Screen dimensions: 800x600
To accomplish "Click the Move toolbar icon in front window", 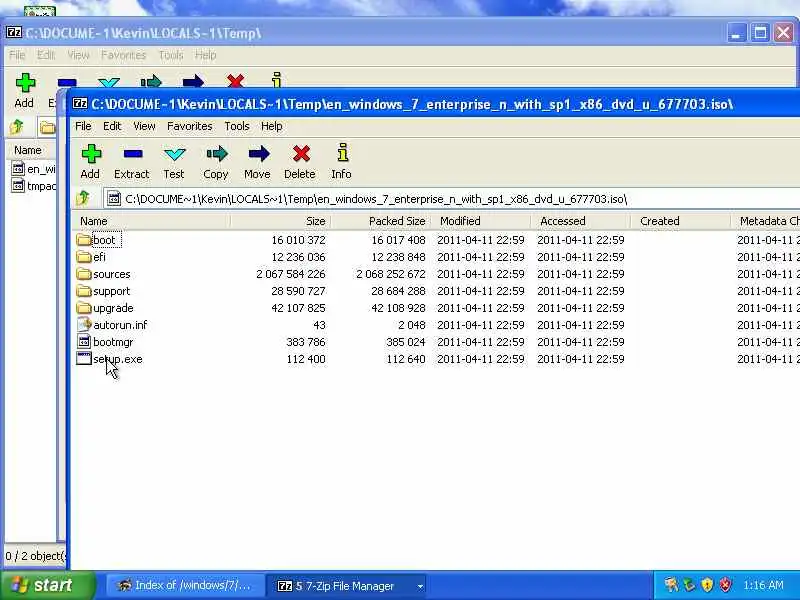I will [259, 154].
